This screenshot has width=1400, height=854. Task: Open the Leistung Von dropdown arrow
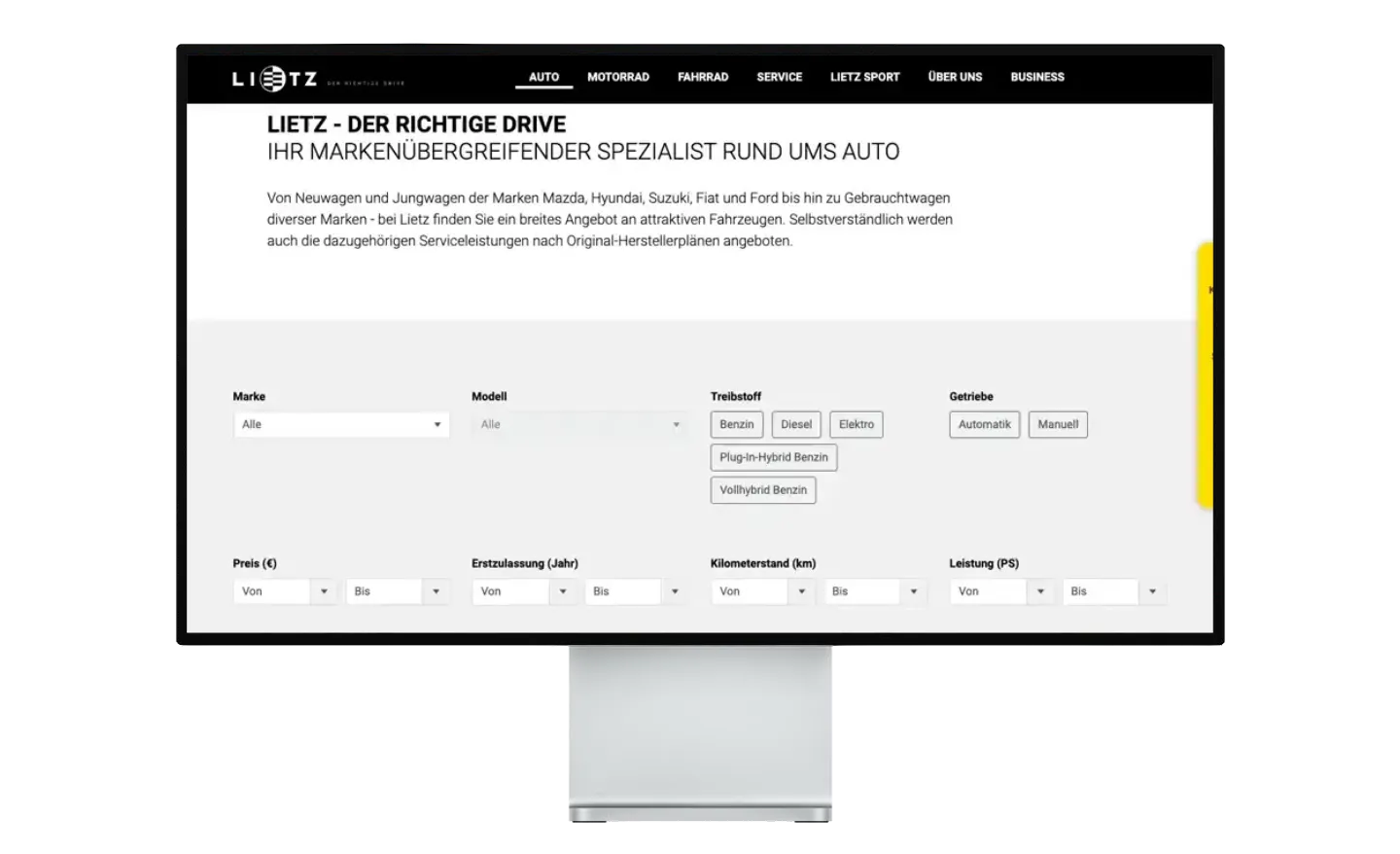coord(1040,591)
